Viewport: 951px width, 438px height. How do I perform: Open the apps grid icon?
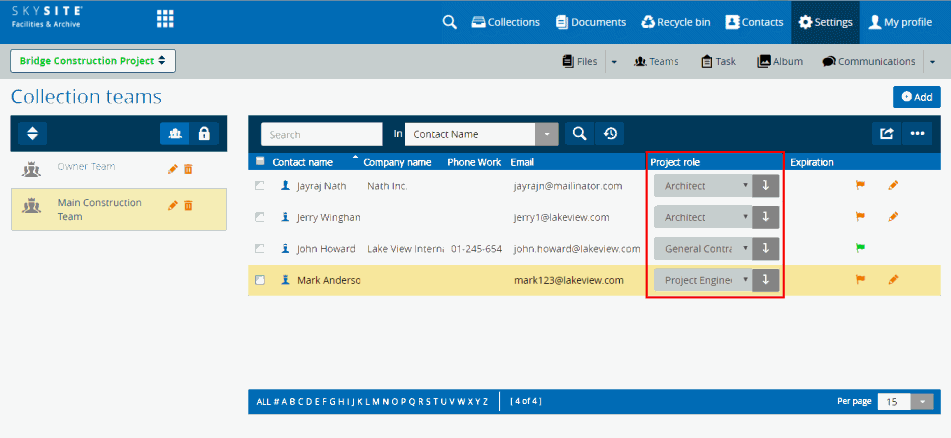coord(165,19)
